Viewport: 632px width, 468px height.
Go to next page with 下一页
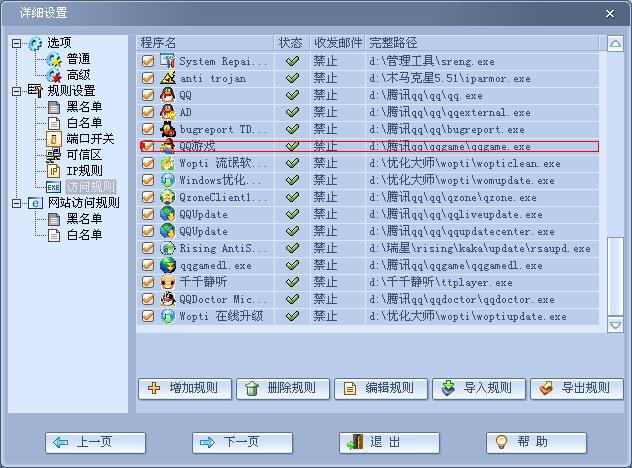point(242,443)
